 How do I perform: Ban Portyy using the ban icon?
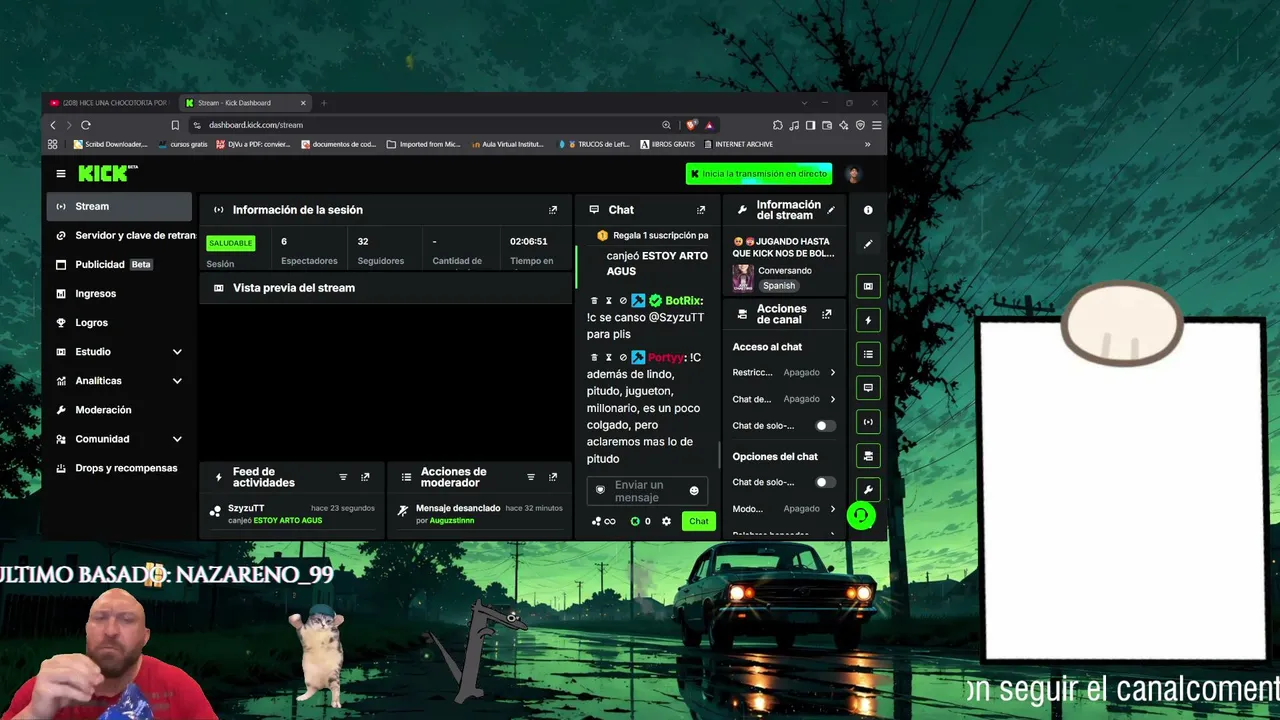(623, 357)
